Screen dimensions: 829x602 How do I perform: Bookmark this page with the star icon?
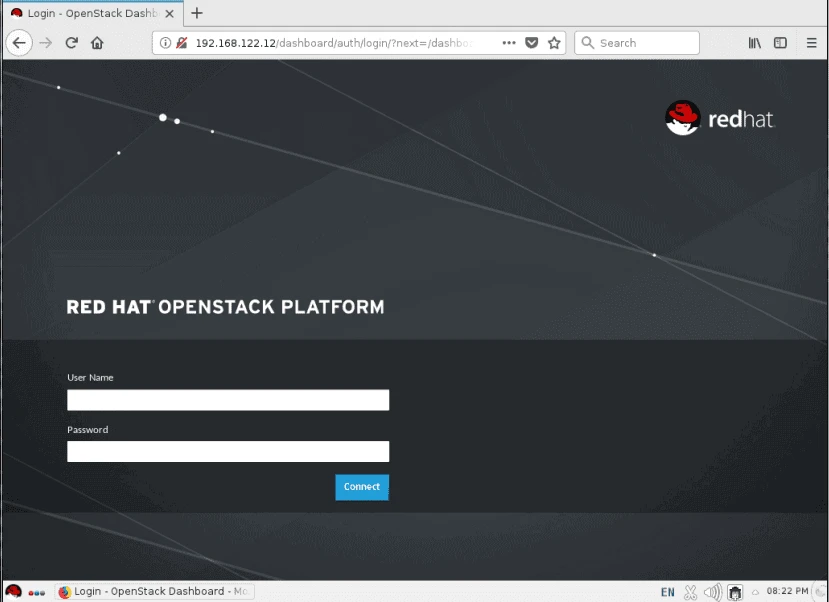(x=554, y=43)
